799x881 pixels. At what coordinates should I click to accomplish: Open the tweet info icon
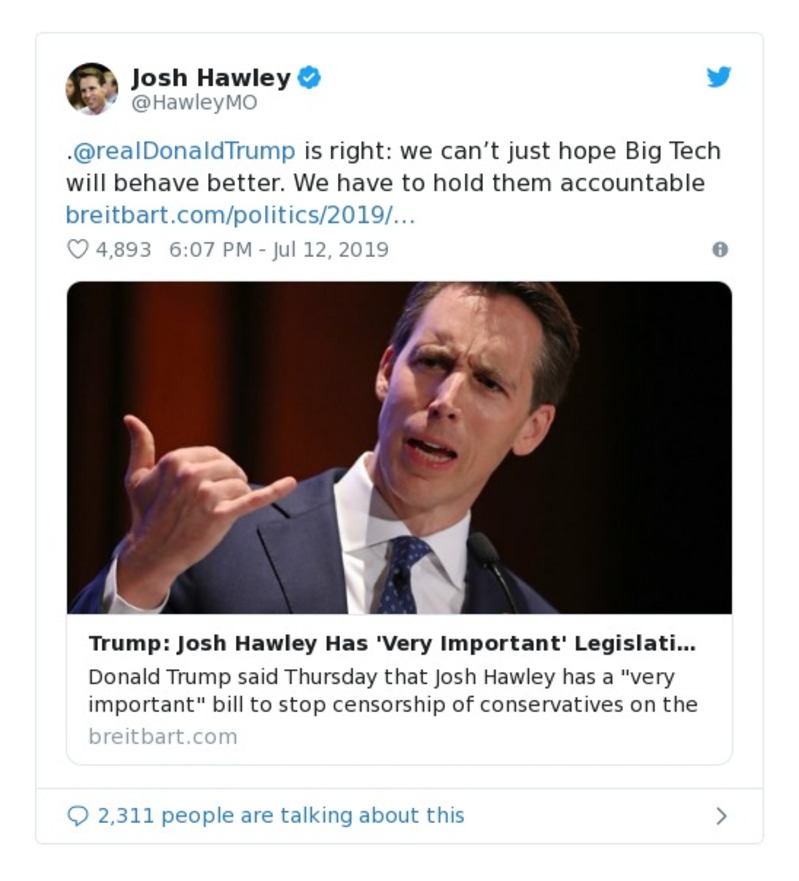point(720,249)
